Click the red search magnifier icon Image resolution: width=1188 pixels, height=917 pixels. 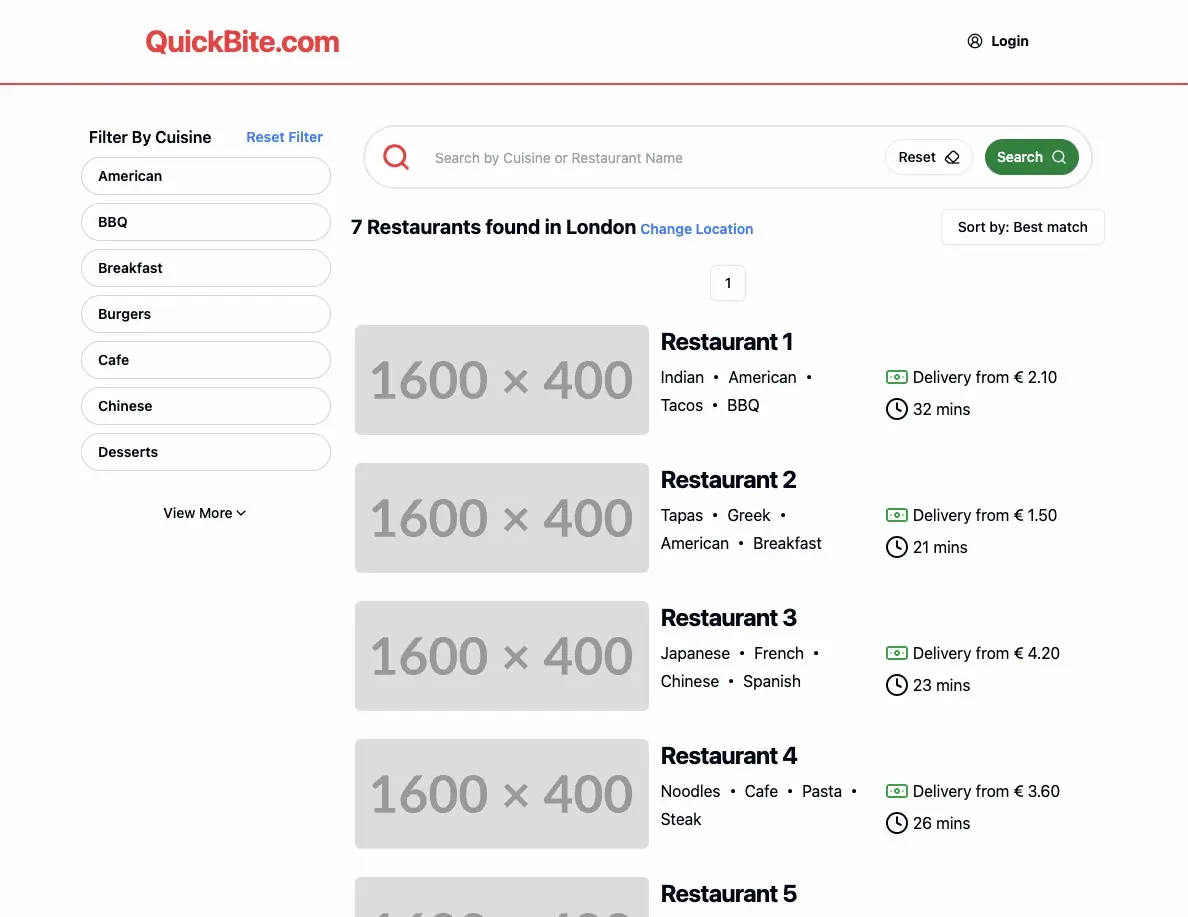coord(396,157)
